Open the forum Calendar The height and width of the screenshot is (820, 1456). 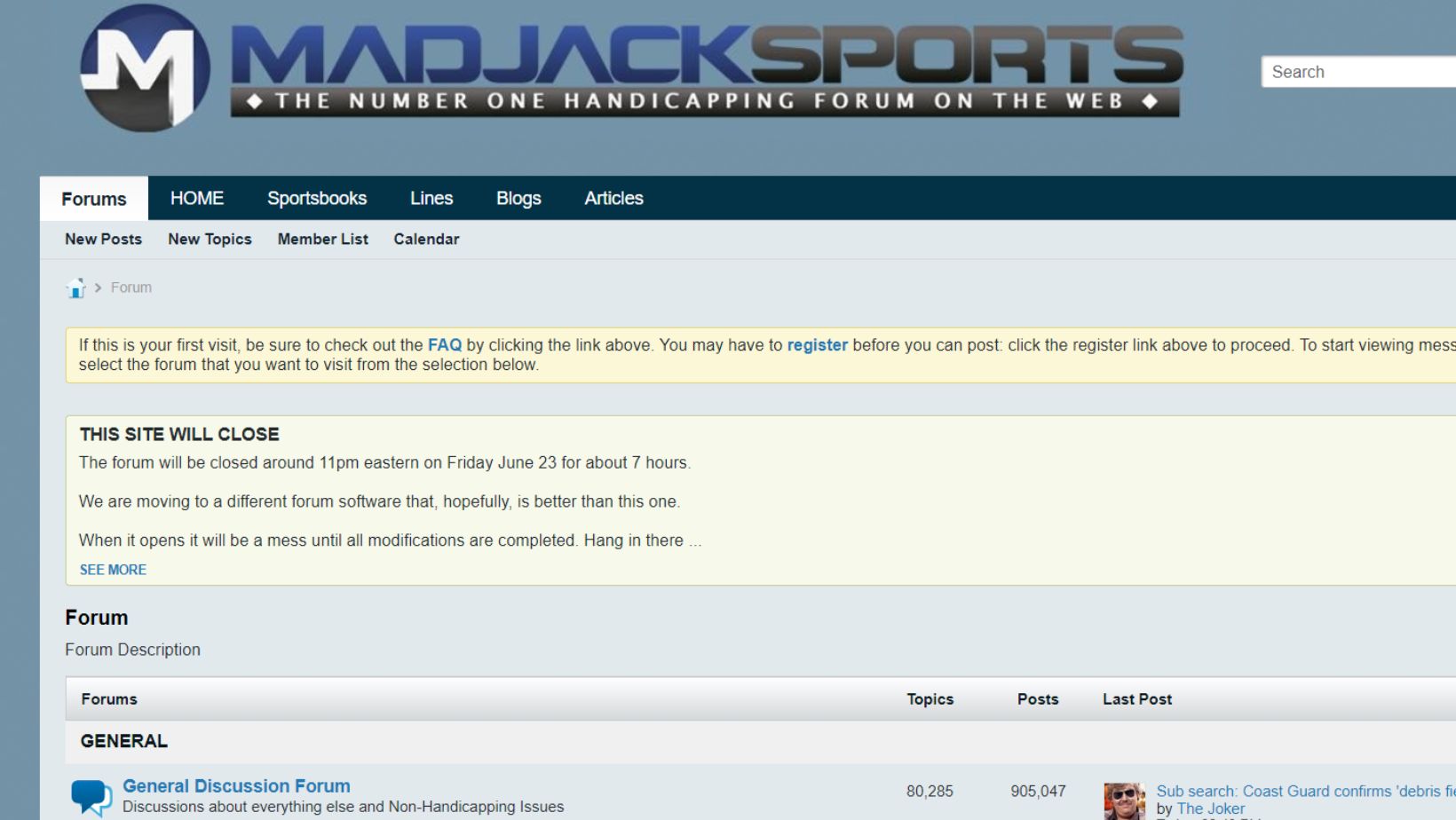click(426, 239)
